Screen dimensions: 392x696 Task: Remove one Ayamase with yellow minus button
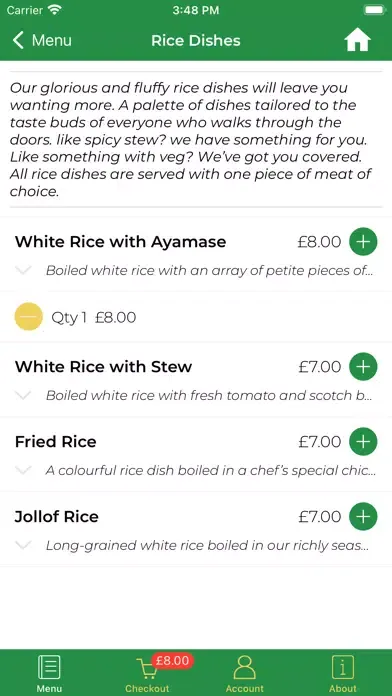pyautogui.click(x=29, y=317)
